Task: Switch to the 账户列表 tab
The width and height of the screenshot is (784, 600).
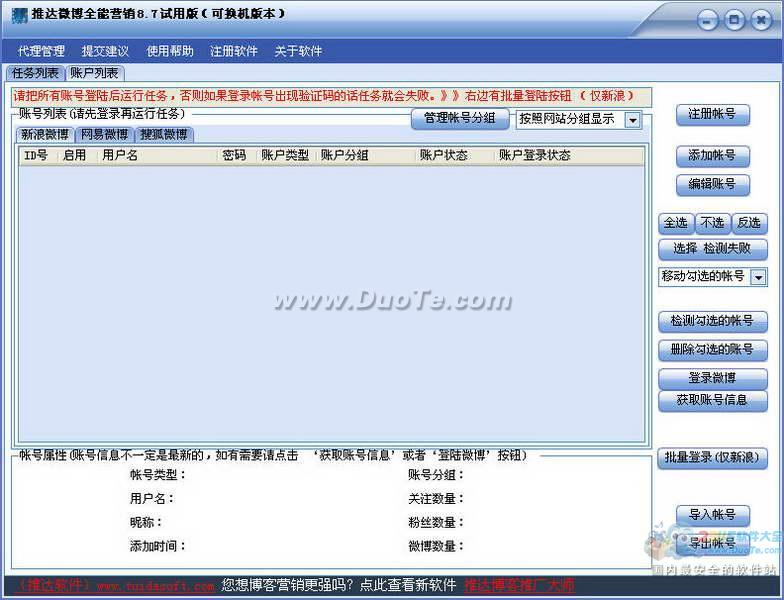Action: coord(94,73)
